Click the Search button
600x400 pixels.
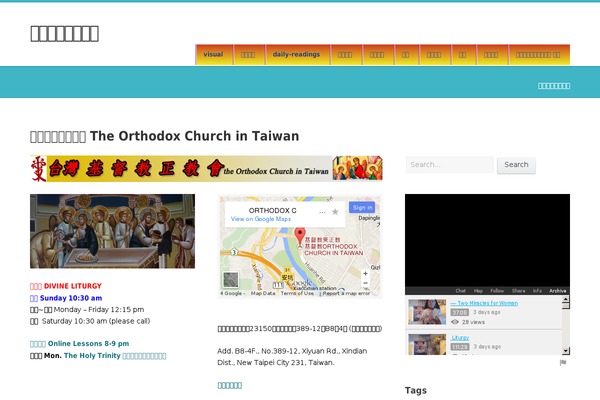(x=516, y=165)
